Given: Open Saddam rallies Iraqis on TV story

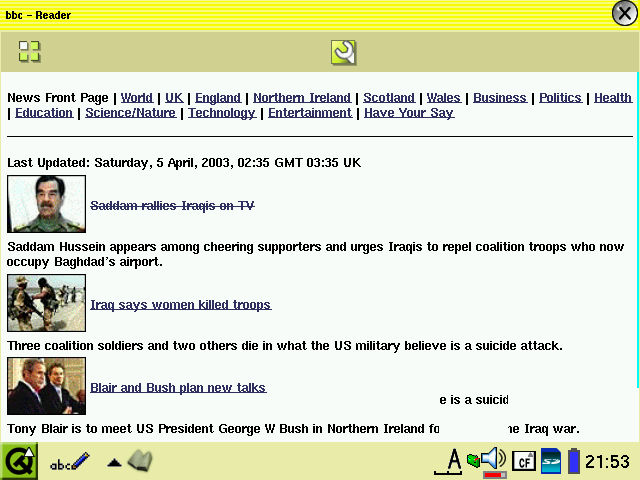Looking at the screenshot, I should [172, 205].
